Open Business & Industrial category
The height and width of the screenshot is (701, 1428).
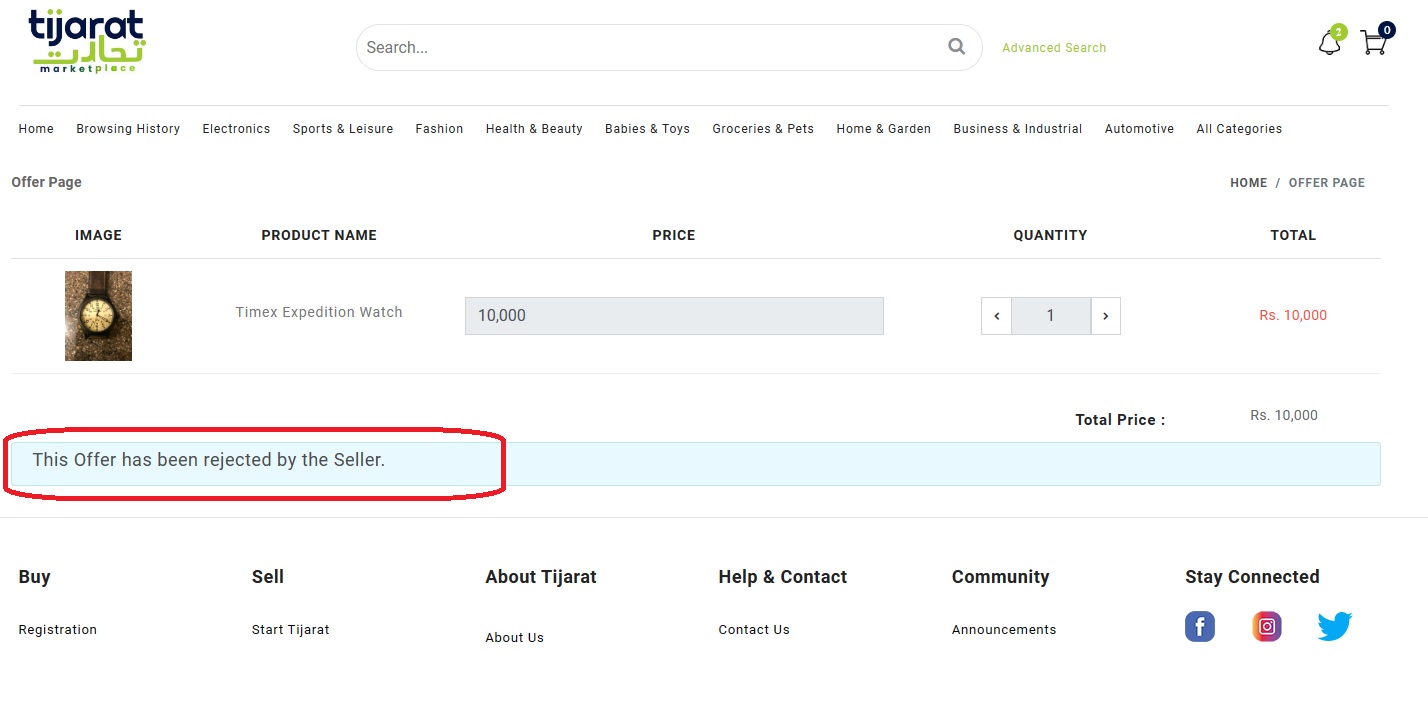coord(1017,129)
